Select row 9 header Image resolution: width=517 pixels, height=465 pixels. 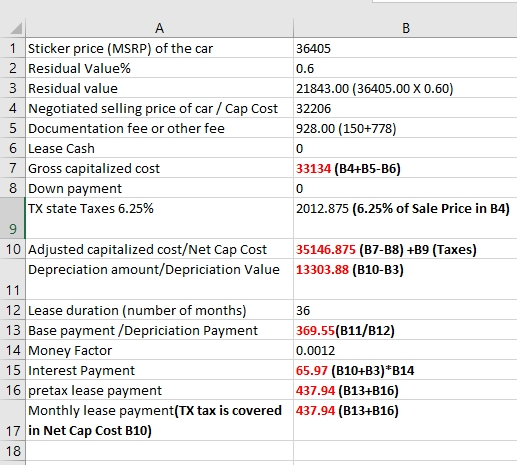[x=13, y=218]
